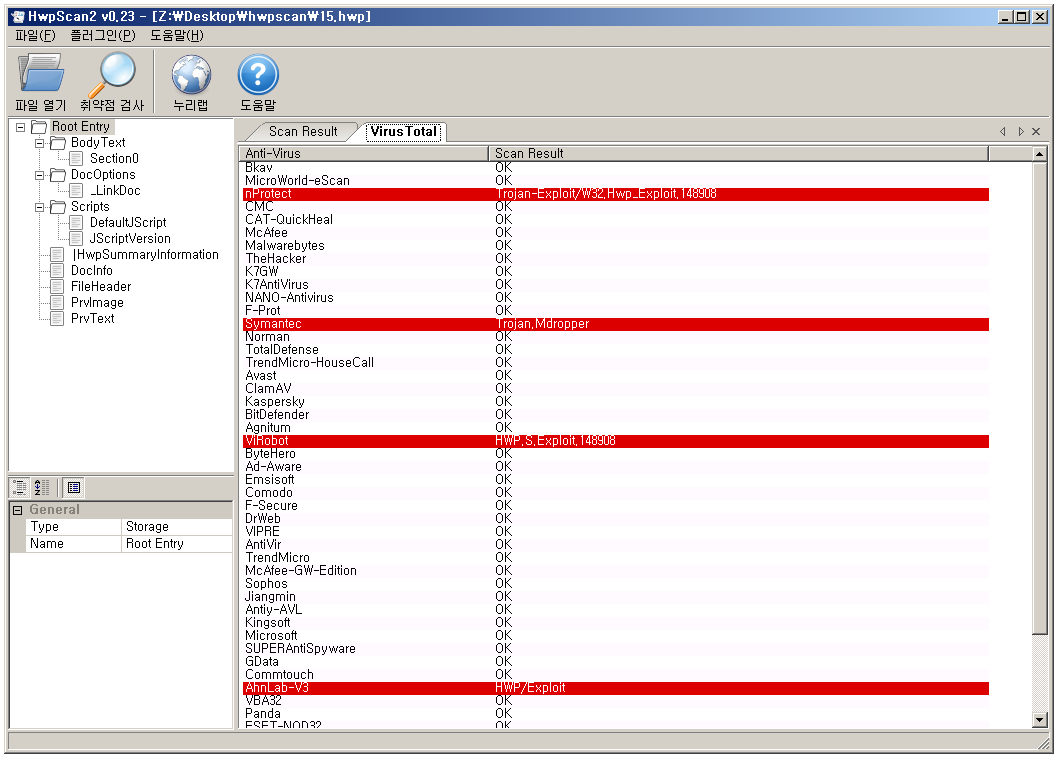
Task: Click the 도움말 question mark icon
Action: click(x=257, y=75)
